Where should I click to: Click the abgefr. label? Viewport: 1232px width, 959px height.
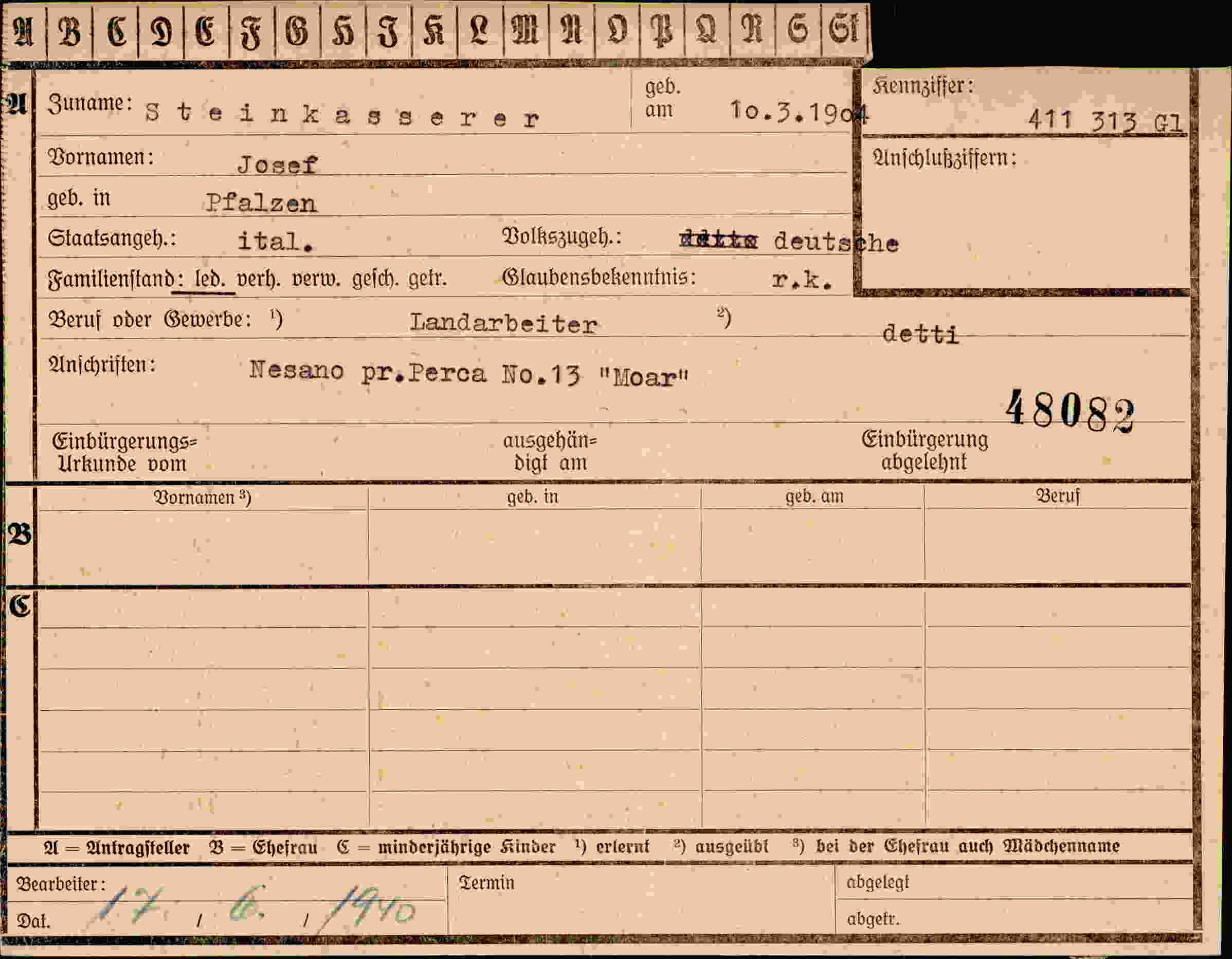[873, 919]
